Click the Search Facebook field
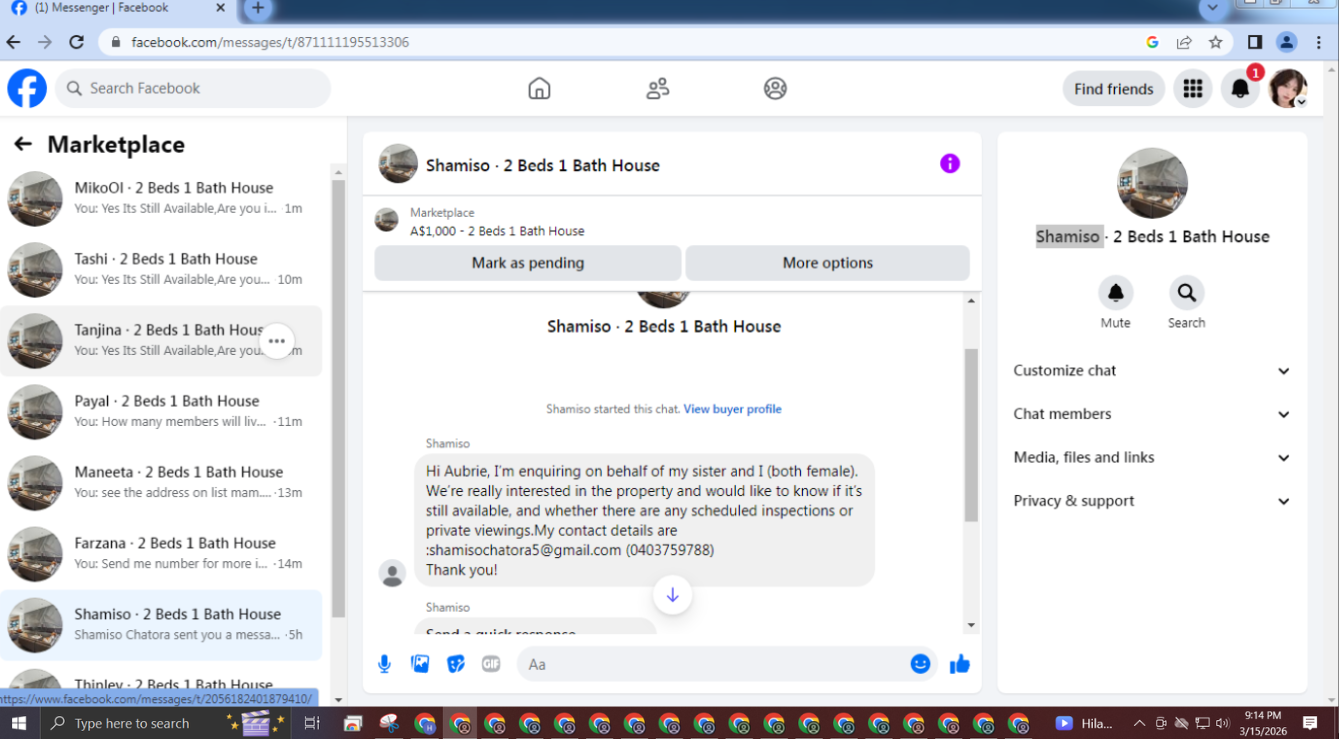 coord(193,88)
